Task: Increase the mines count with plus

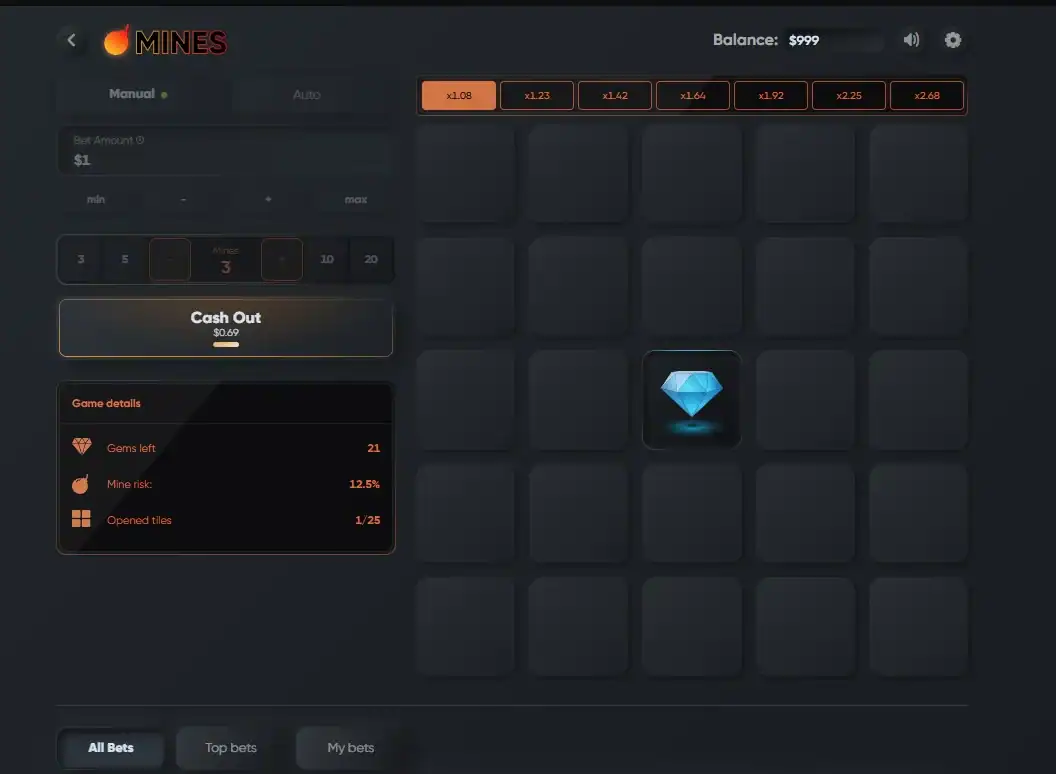Action: click(x=282, y=259)
